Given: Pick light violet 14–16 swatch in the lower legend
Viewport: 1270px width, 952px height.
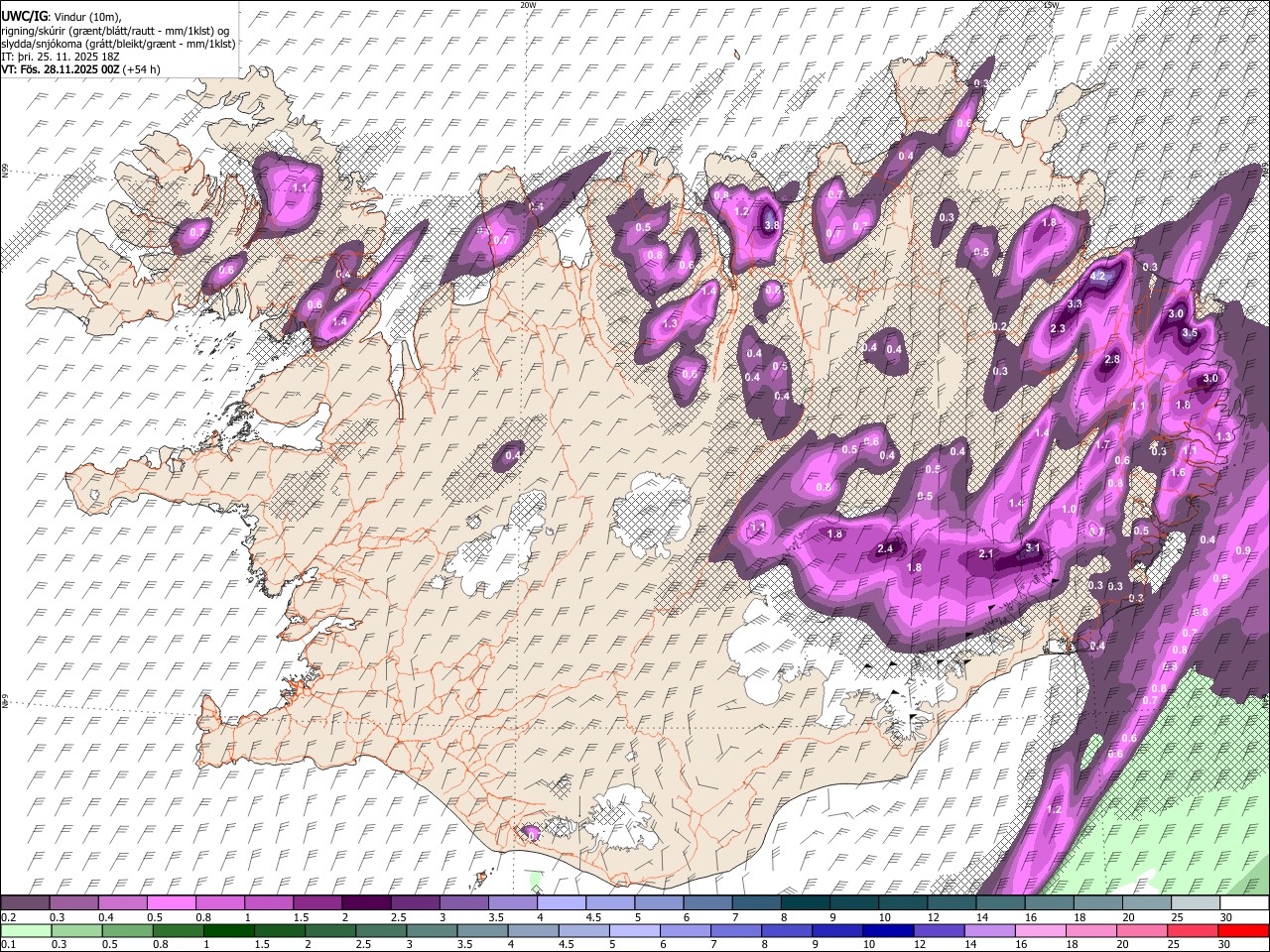Looking at the screenshot, I should coord(988,930).
